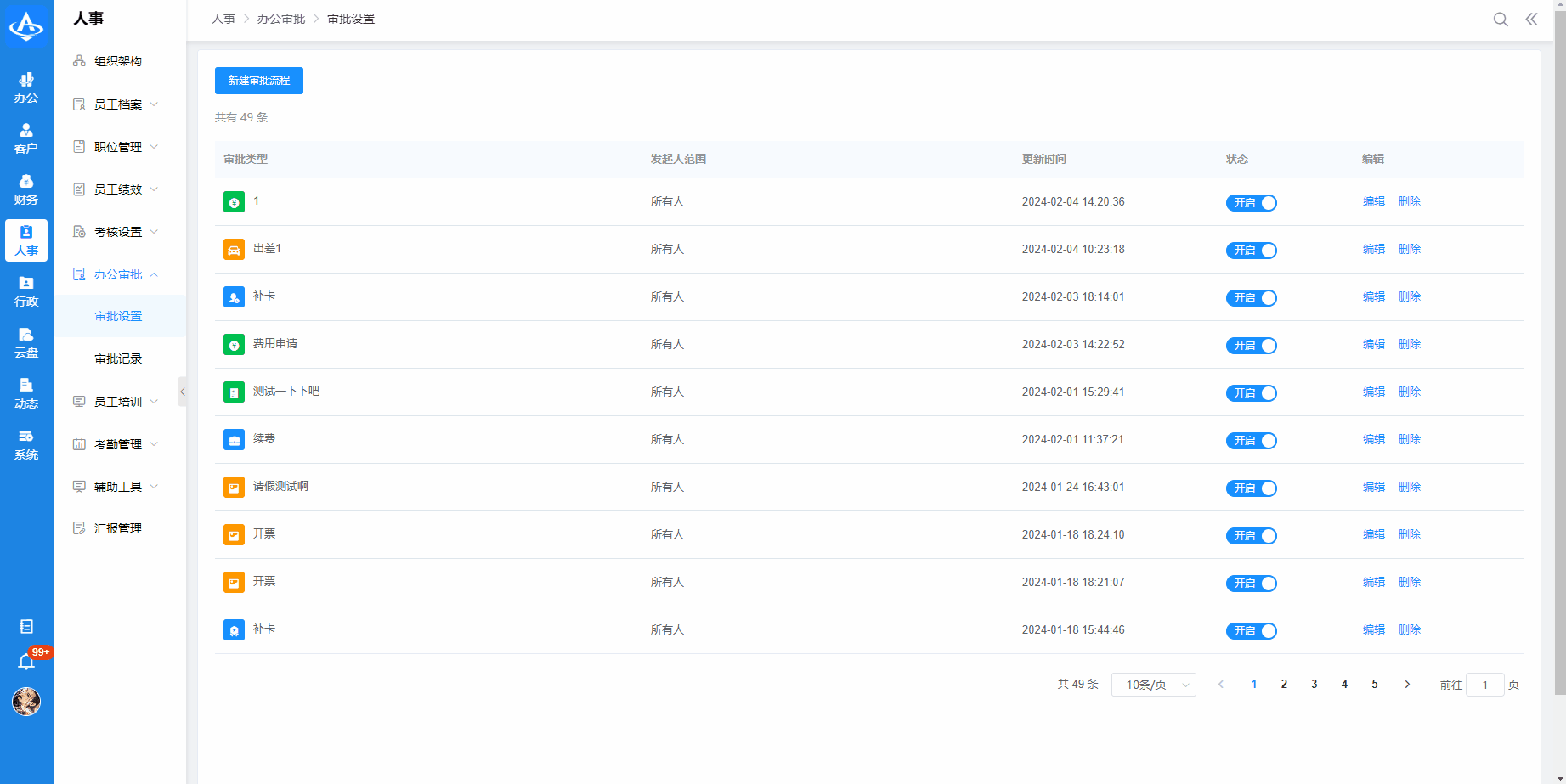Expand 员工绩效 in the sidebar

click(120, 189)
